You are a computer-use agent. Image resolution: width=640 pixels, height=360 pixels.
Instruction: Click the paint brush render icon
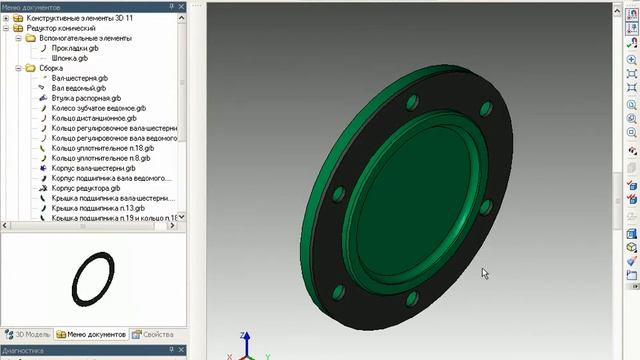tap(631, 261)
